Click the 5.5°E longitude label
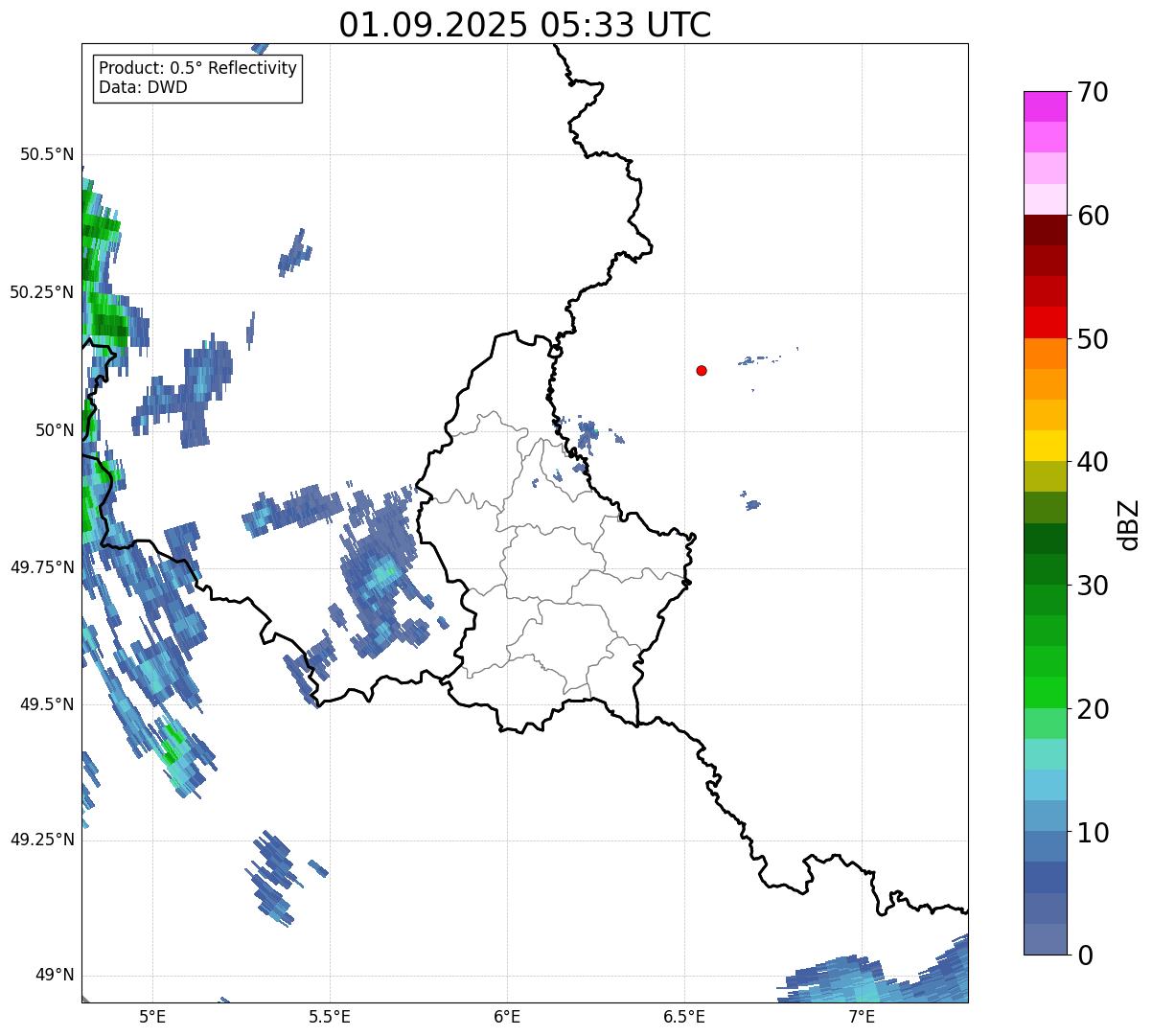Image resolution: width=1152 pixels, height=1036 pixels. tap(330, 1016)
